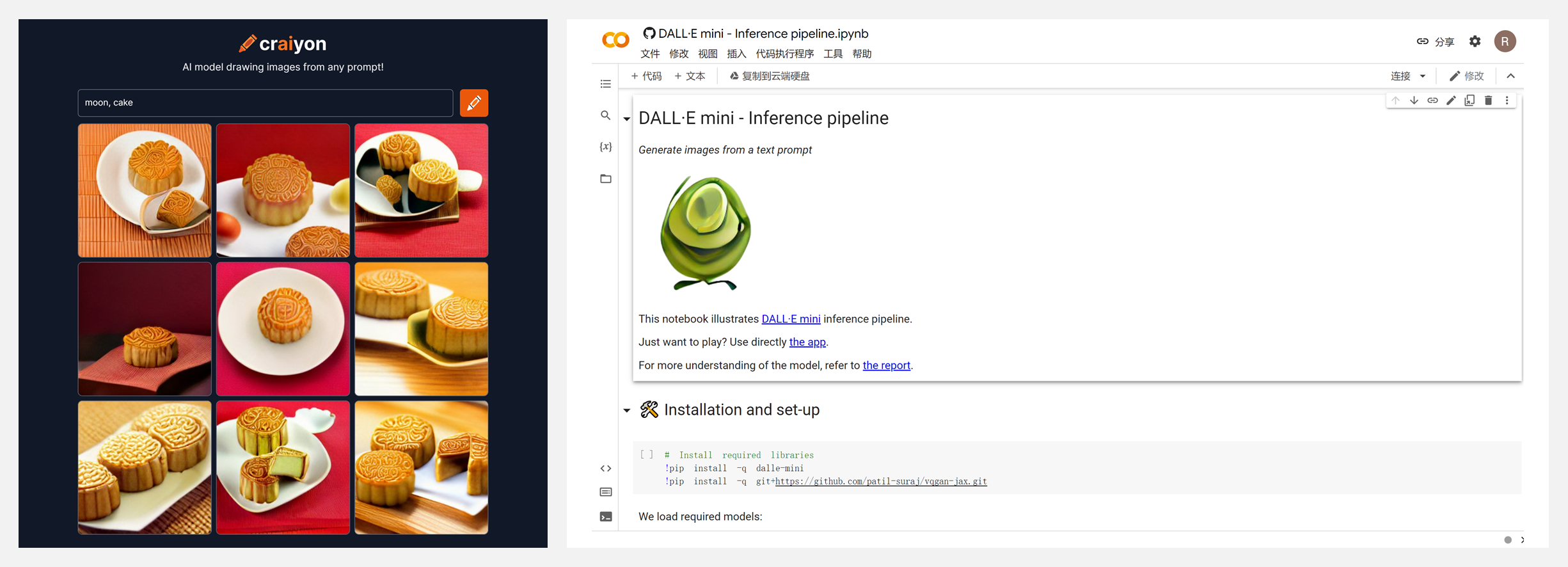This screenshot has height=567, width=1568.
Task: Open mooncake image on orange striped mat
Action: tap(145, 191)
